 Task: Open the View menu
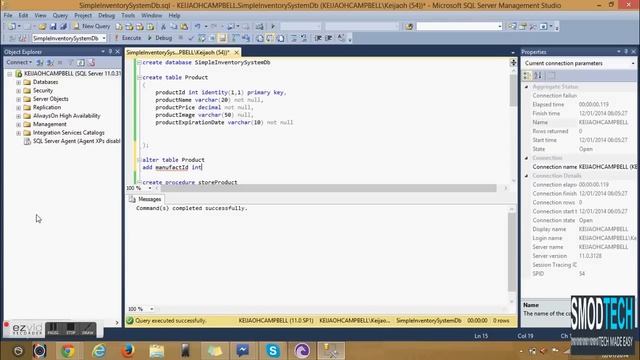(40, 16)
